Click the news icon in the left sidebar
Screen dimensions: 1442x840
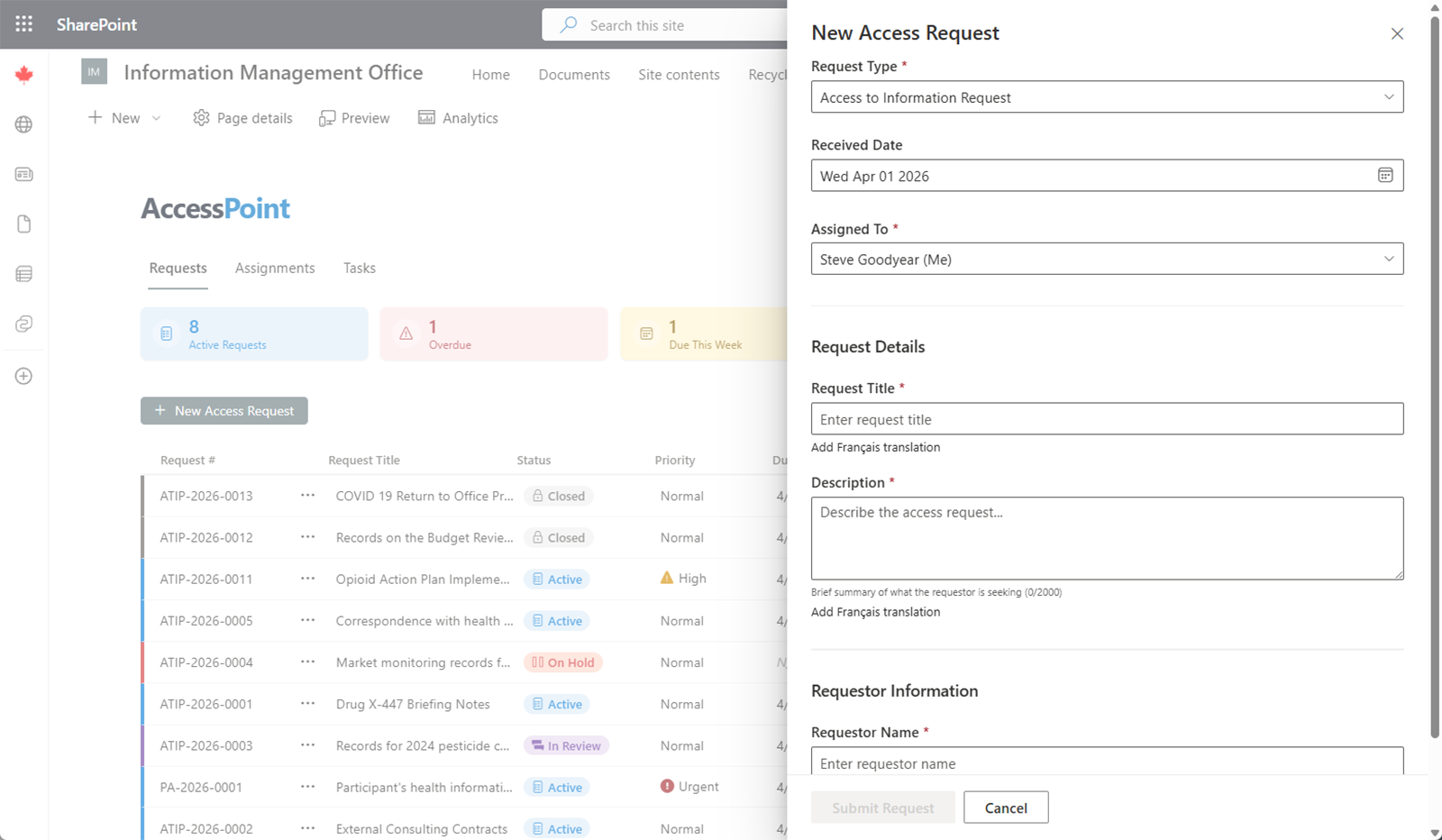pos(23,174)
